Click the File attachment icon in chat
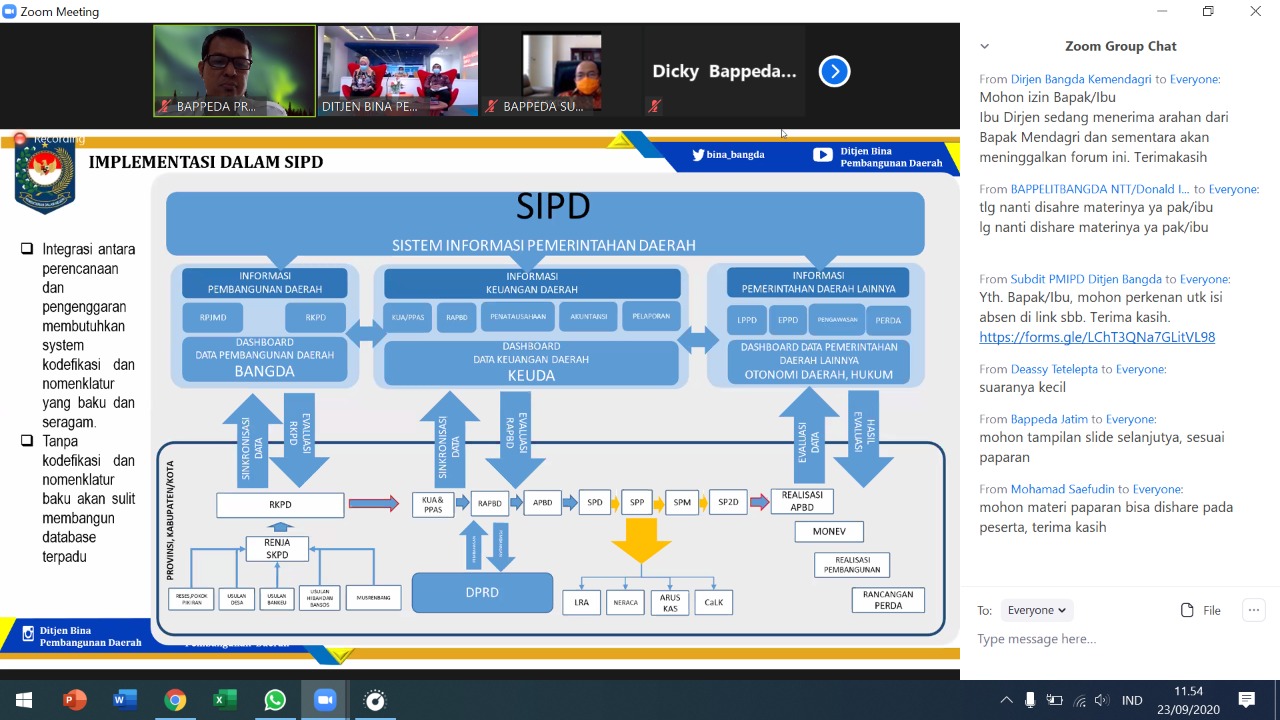The image size is (1280, 720). point(1200,610)
